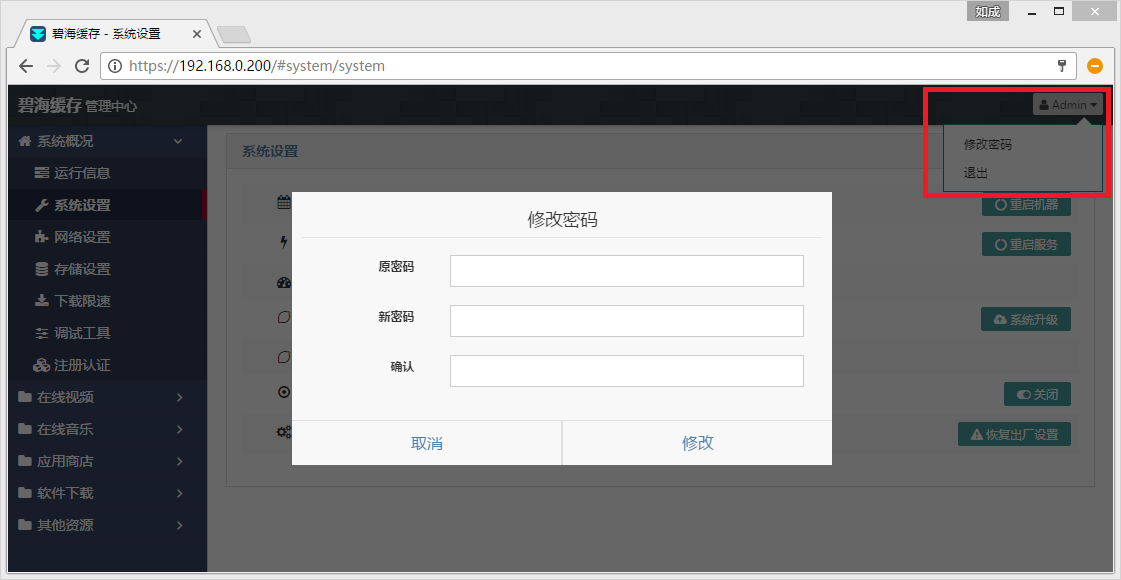The image size is (1121, 580).
Task: Toggle the 关闭 switch button
Action: click(1037, 394)
